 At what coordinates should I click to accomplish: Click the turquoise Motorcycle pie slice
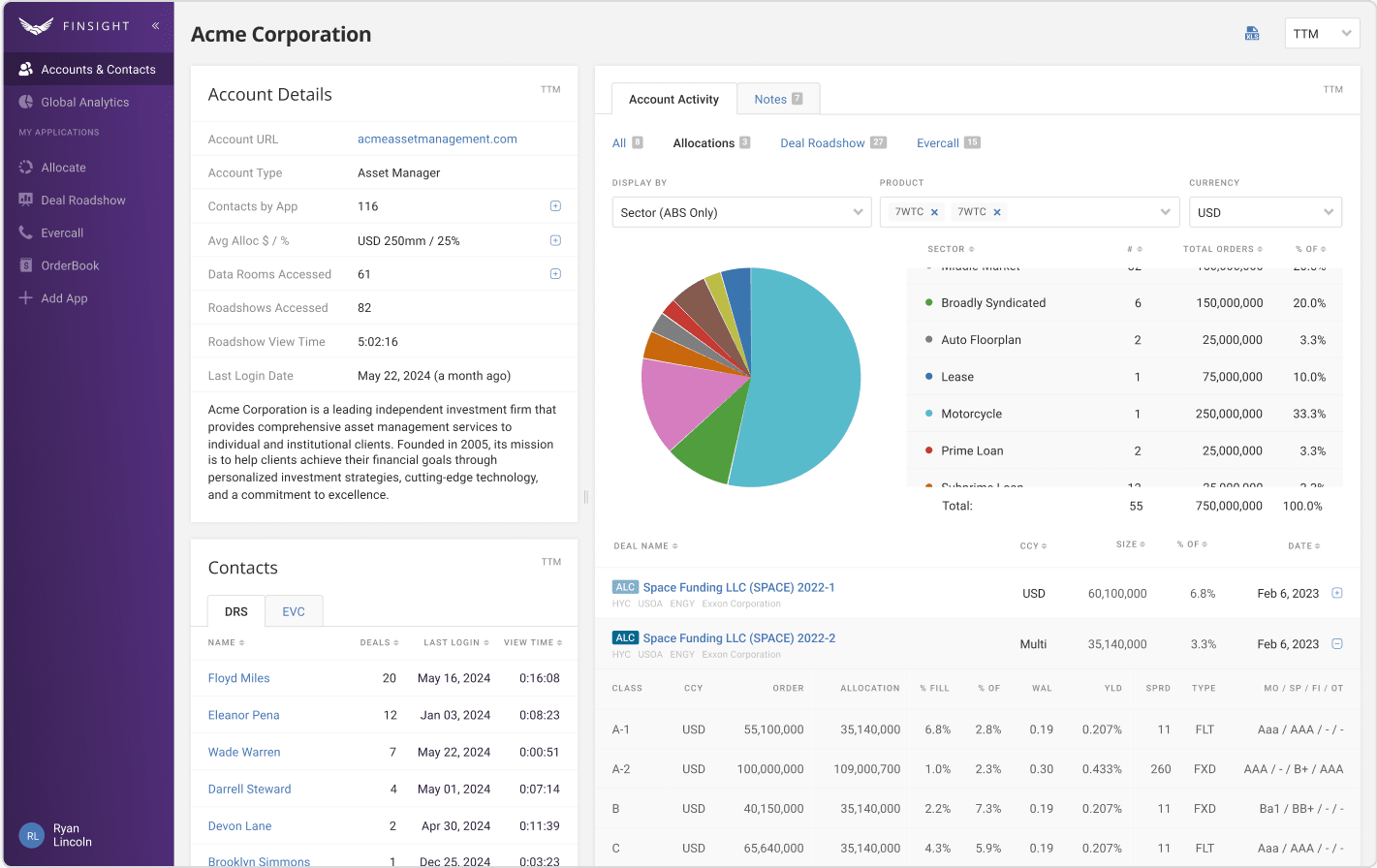pos(804,378)
